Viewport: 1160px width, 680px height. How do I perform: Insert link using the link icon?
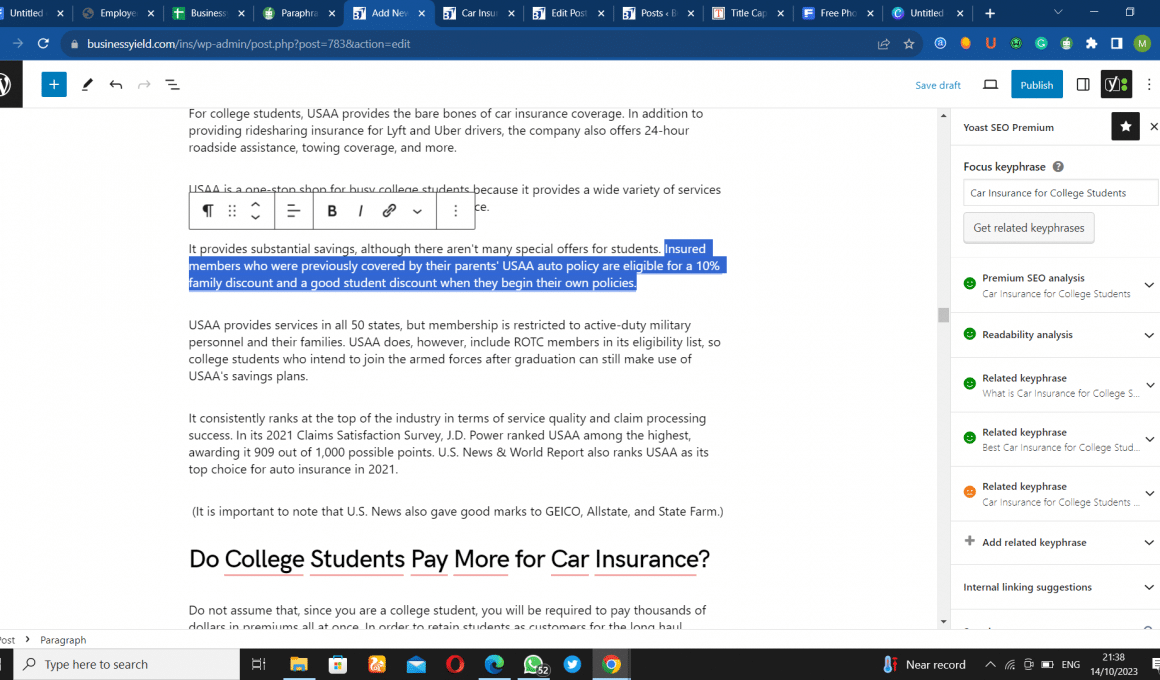(389, 211)
